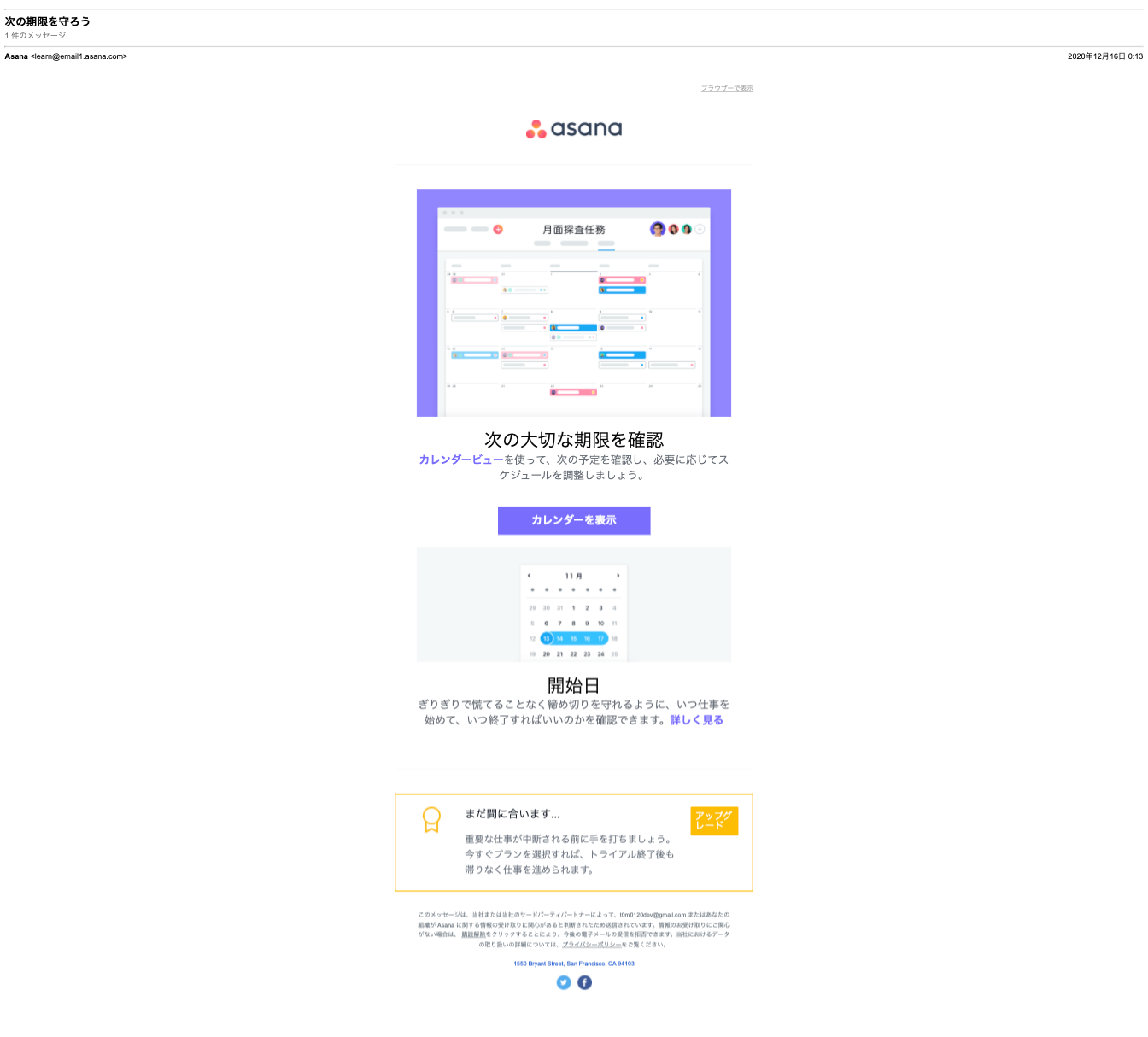This screenshot has width=1148, height=1037.
Task: Click the 11月 date picker illustration
Action: coord(574,604)
